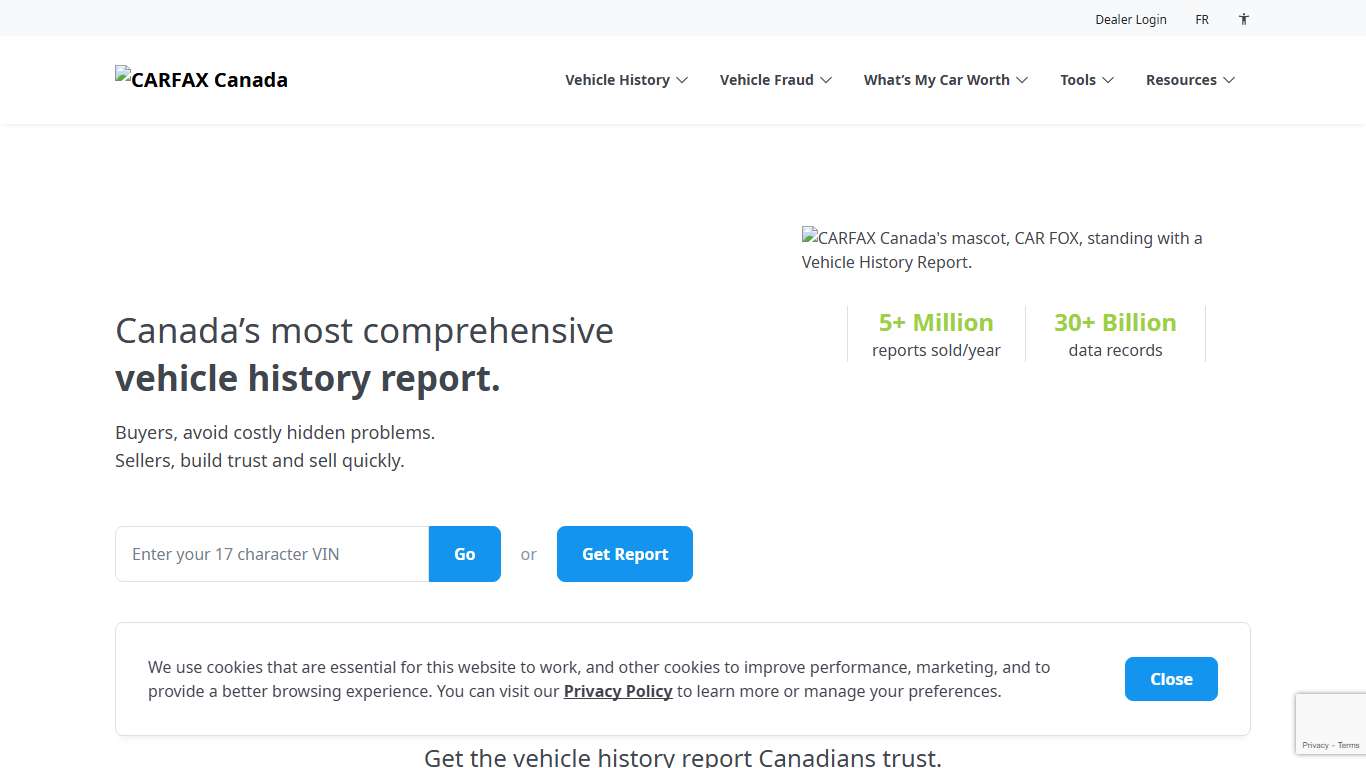Click the CAR FOX mascot image
This screenshot has width=1366, height=768.
[x=1002, y=250]
